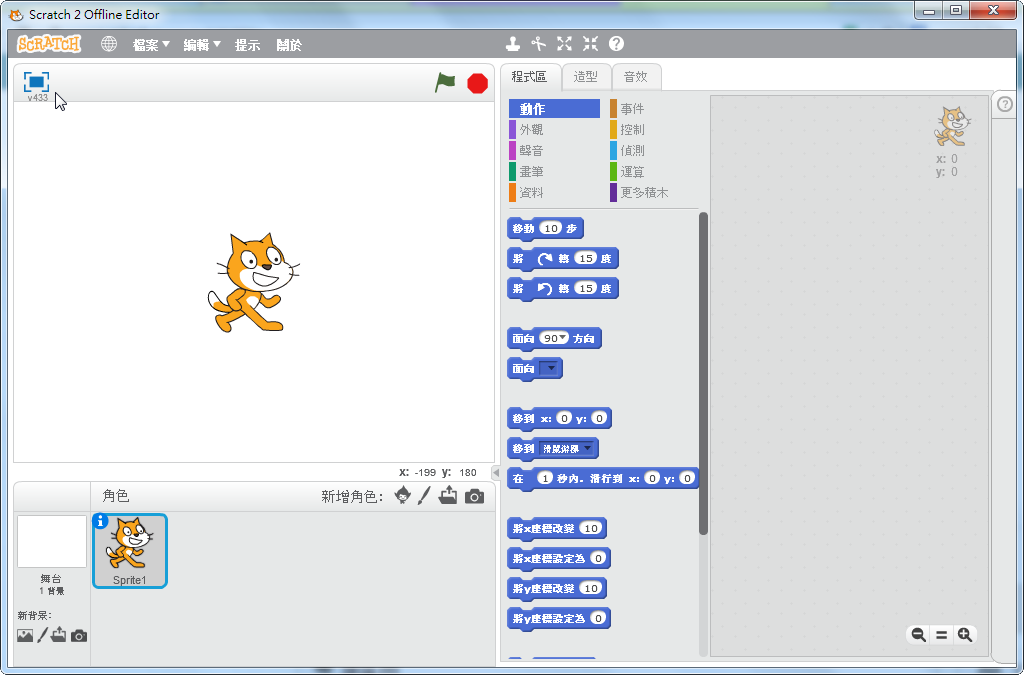The width and height of the screenshot is (1024, 675).
Task: Click the seconds field in glide block
Action: coord(545,478)
